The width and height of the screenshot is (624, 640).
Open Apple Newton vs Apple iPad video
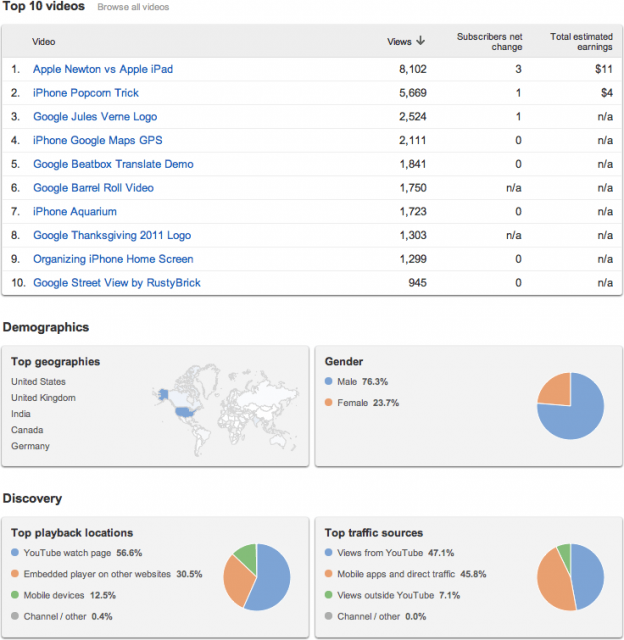(103, 69)
